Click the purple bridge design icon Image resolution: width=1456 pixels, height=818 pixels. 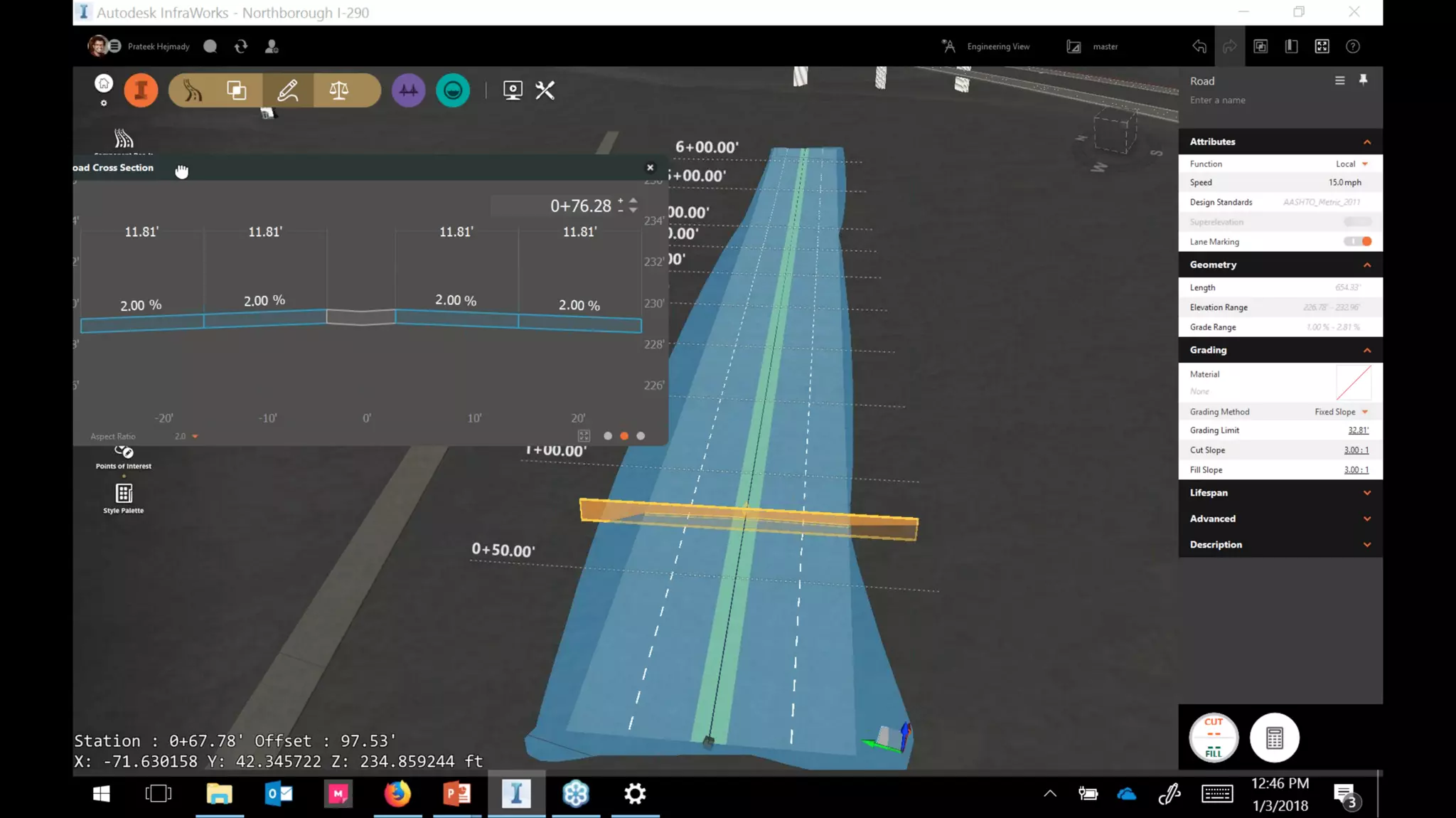(408, 90)
